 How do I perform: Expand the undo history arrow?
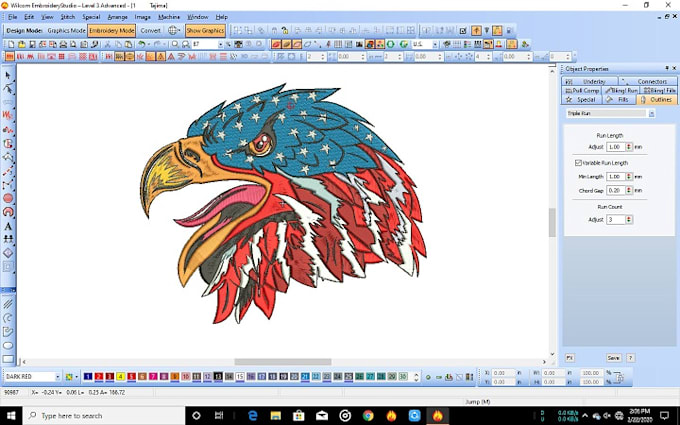(148, 44)
